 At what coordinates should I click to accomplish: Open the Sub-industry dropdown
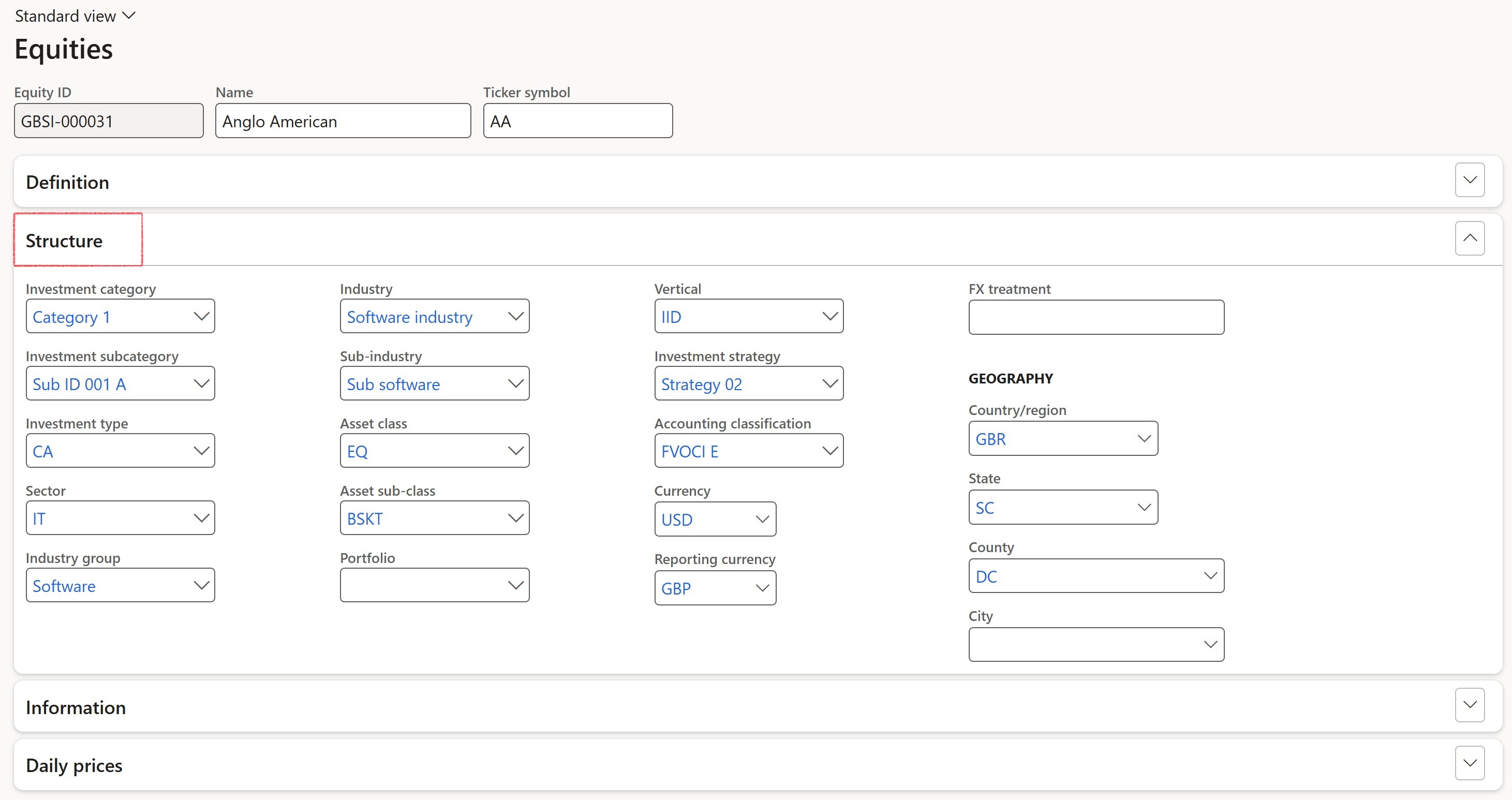pyautogui.click(x=516, y=384)
